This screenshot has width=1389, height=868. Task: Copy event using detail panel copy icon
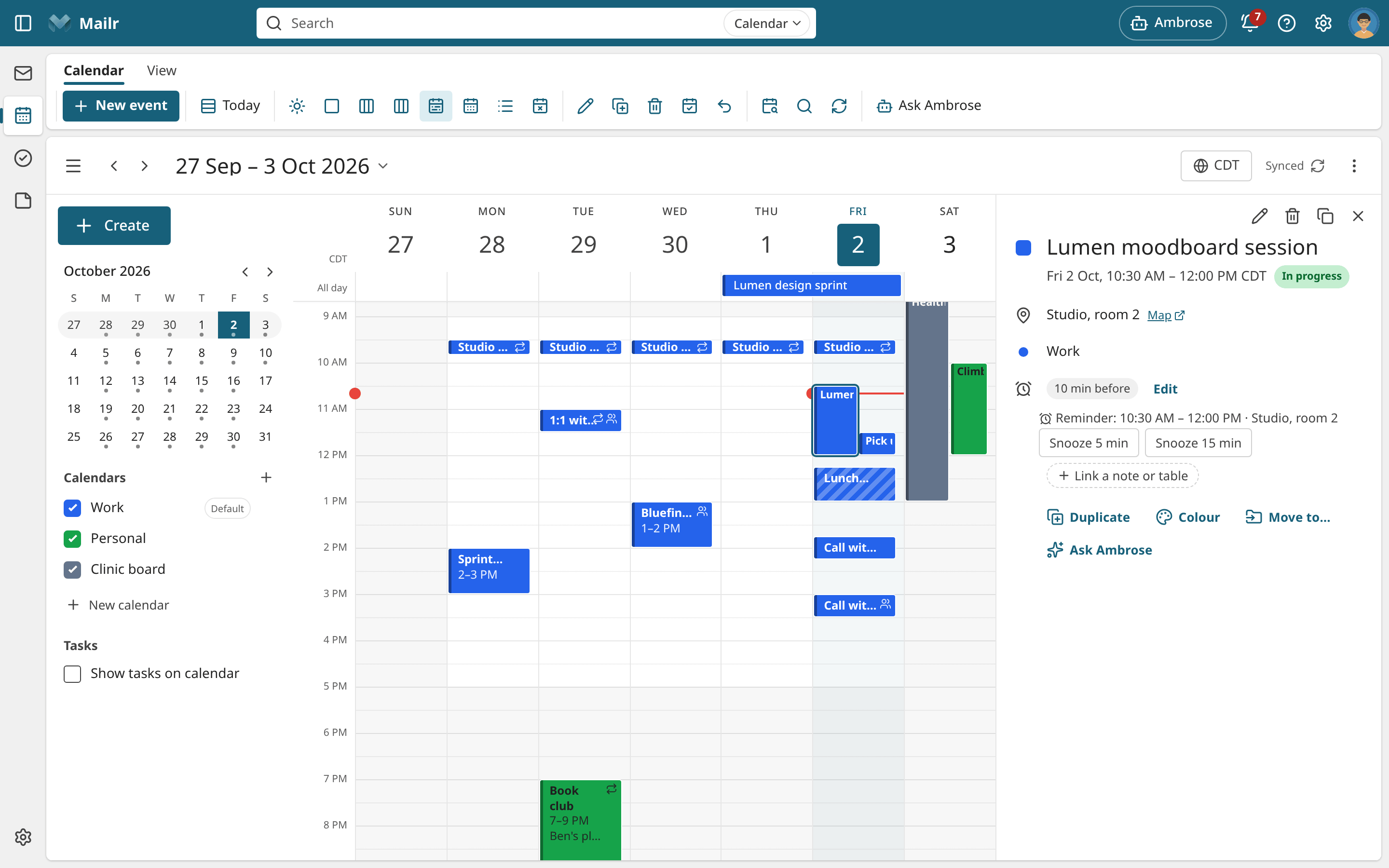click(1325, 216)
